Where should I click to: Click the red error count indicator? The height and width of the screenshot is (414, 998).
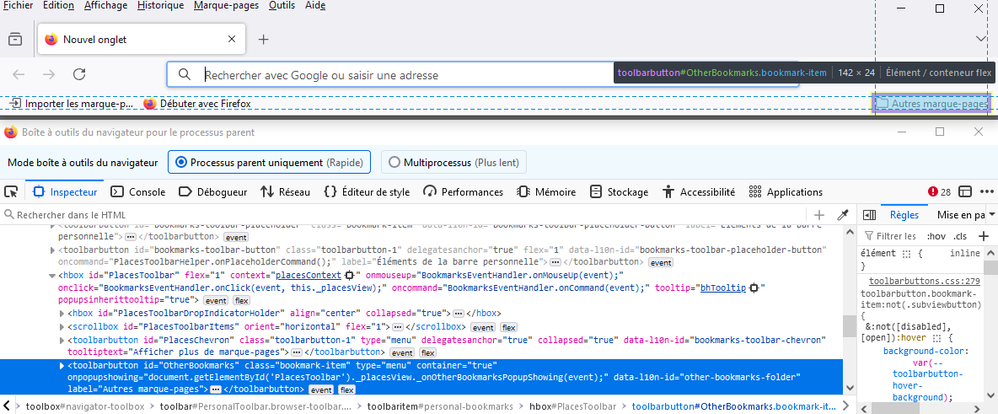939,192
